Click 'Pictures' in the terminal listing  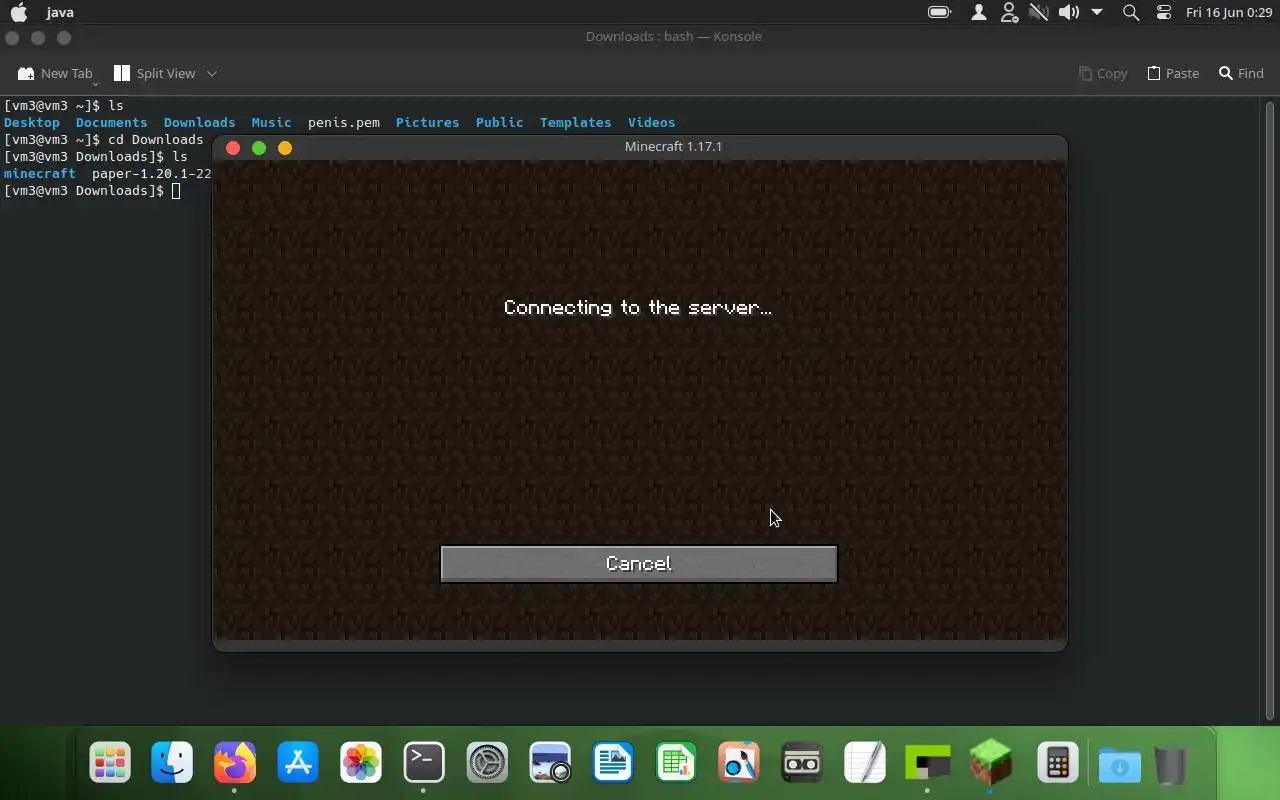tap(427, 122)
